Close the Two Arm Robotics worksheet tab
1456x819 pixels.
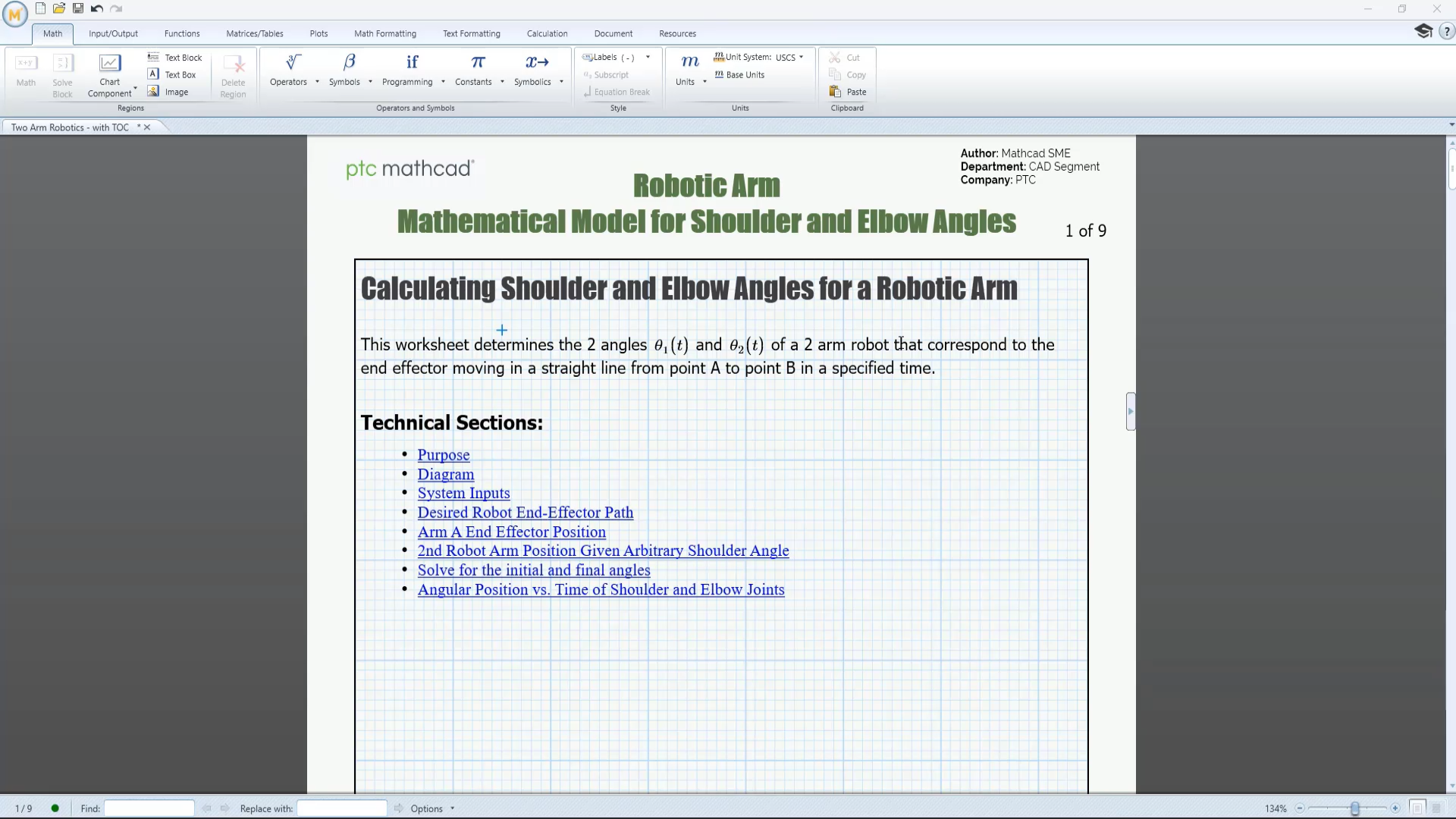[147, 127]
